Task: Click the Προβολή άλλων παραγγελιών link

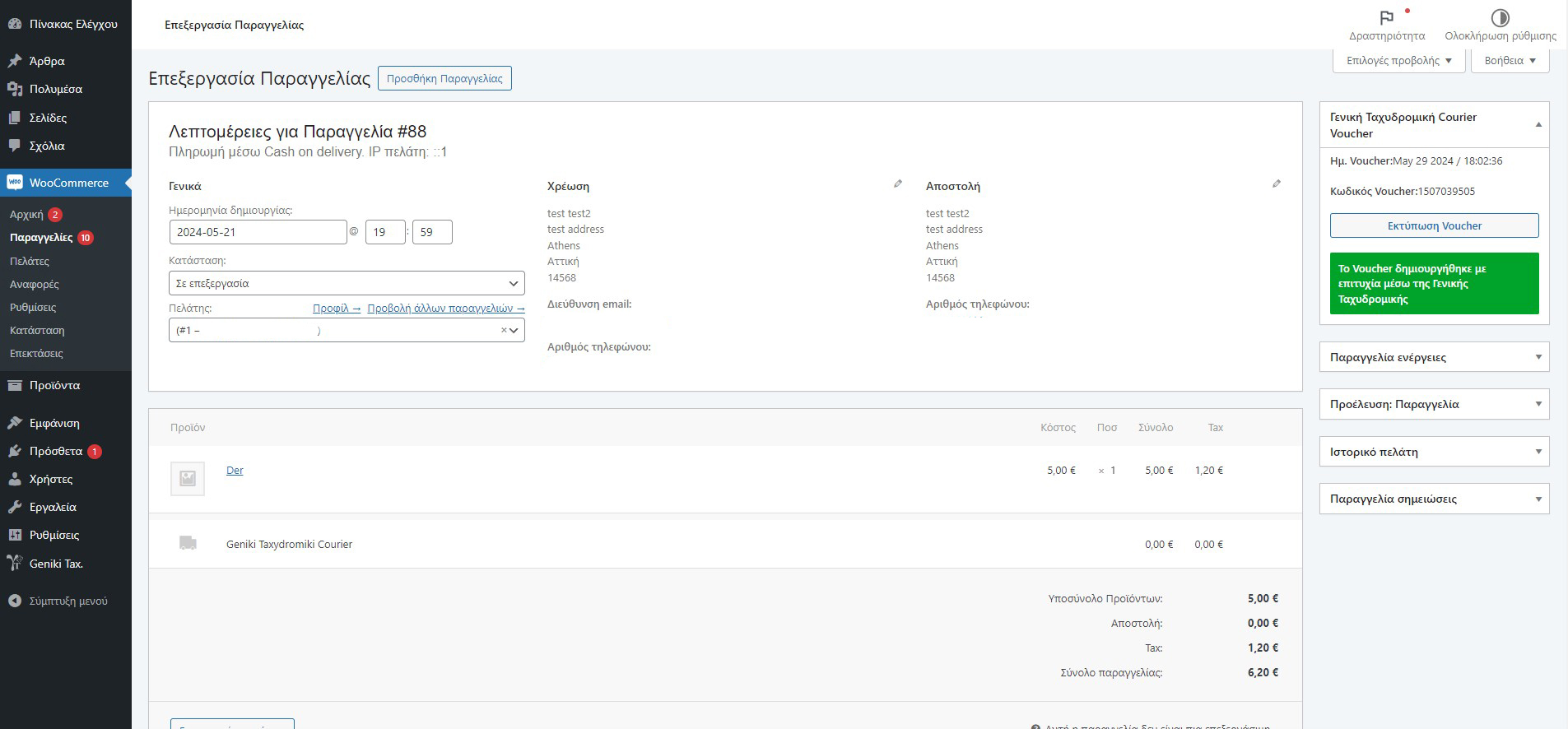Action: 445,309
